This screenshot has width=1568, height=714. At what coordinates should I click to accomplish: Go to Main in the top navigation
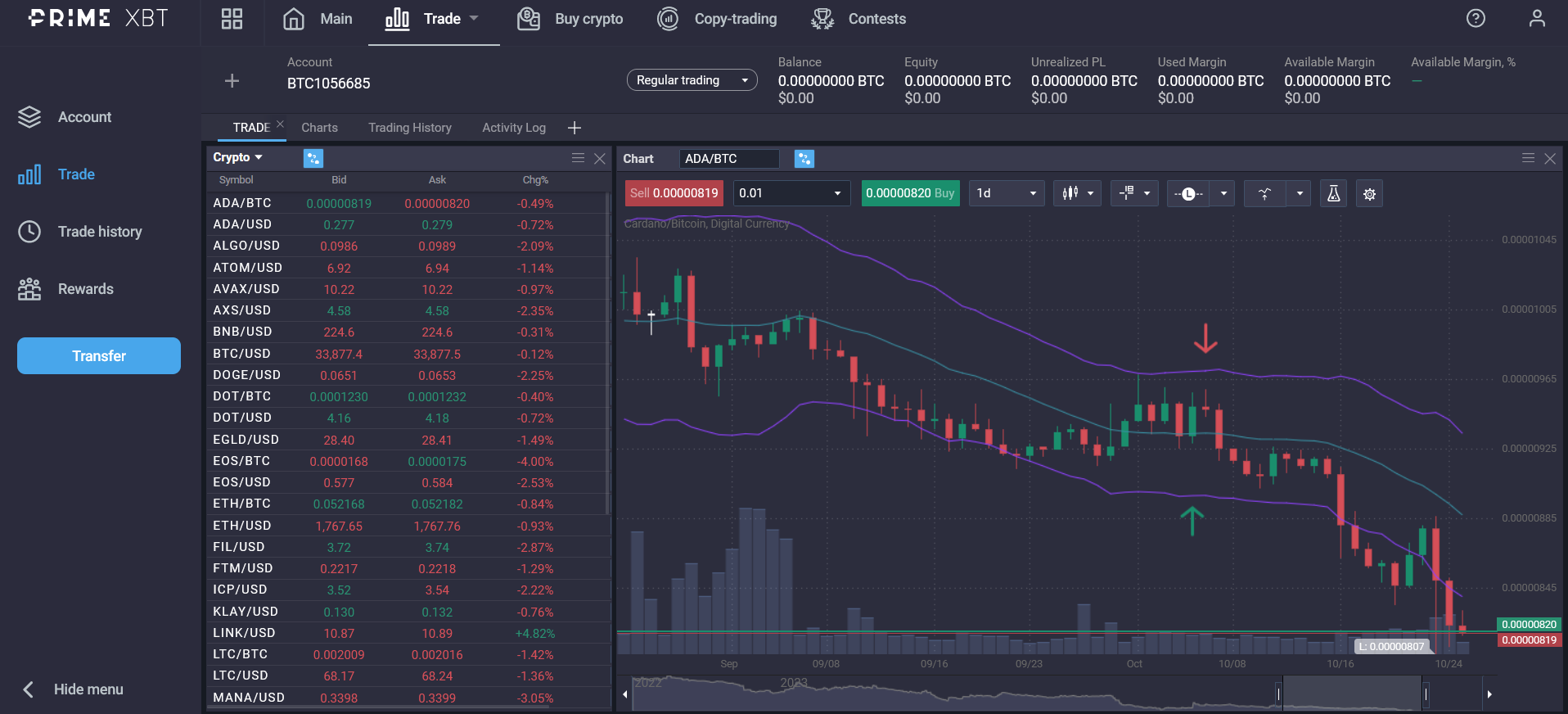[318, 19]
